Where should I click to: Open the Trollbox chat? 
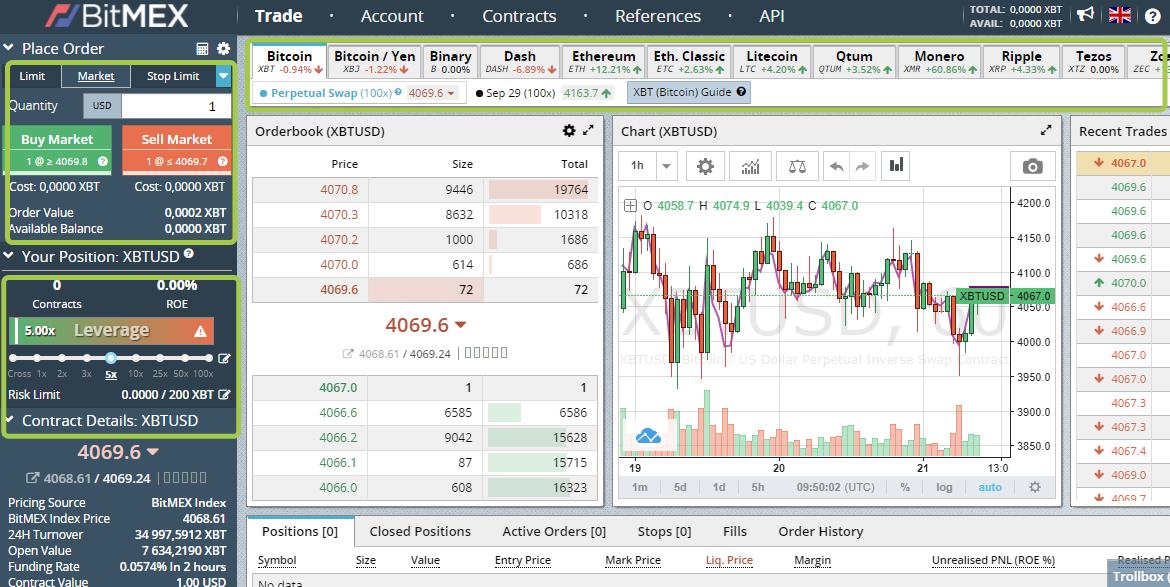[1138, 576]
